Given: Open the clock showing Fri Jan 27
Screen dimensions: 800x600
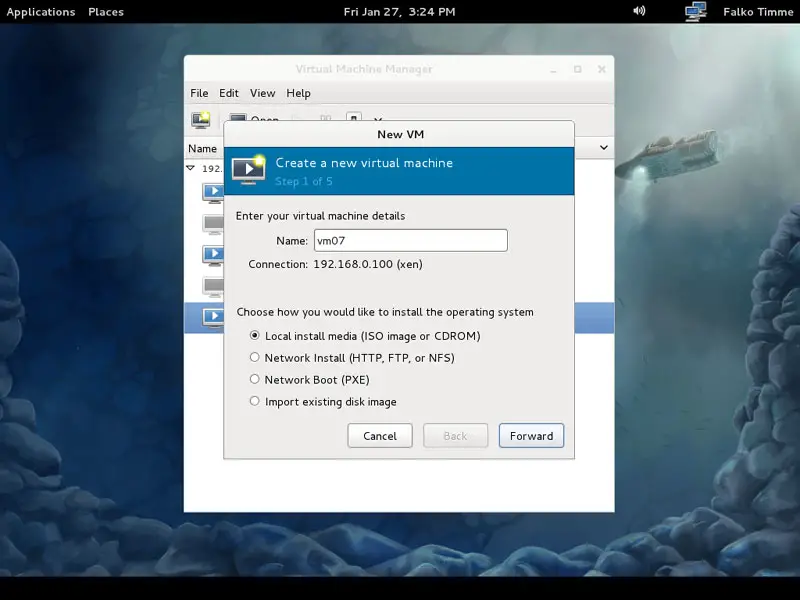Looking at the screenshot, I should point(399,12).
